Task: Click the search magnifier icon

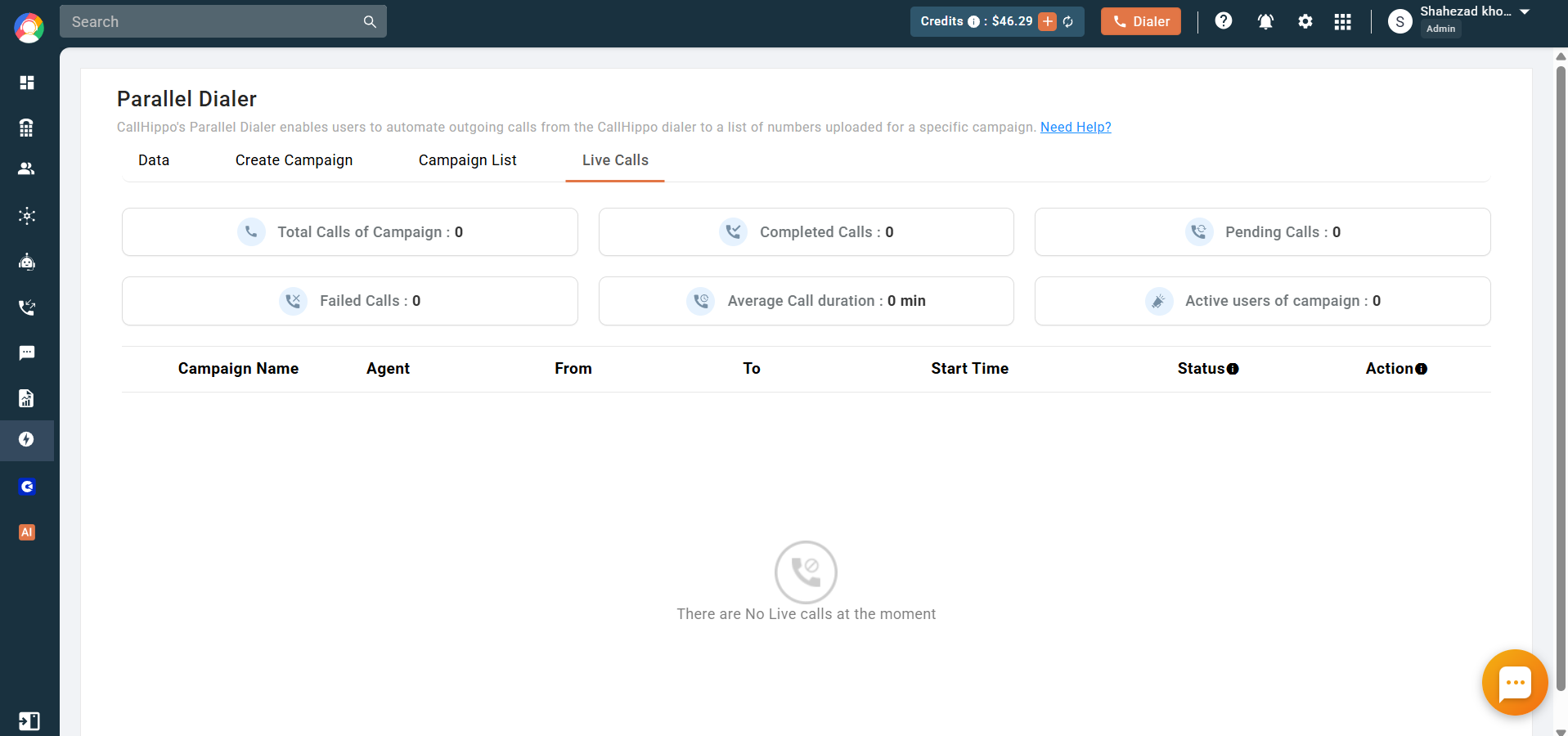Action: 370,21
